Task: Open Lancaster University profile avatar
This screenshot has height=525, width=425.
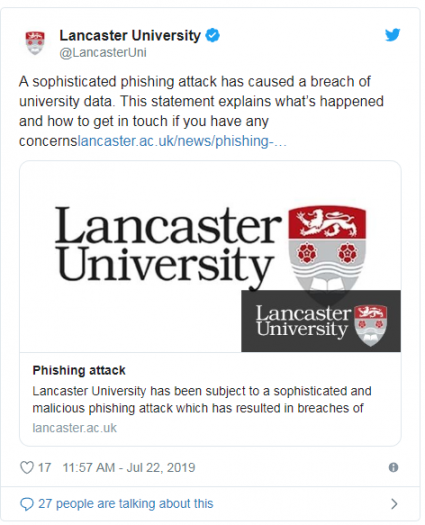Action: [35, 43]
